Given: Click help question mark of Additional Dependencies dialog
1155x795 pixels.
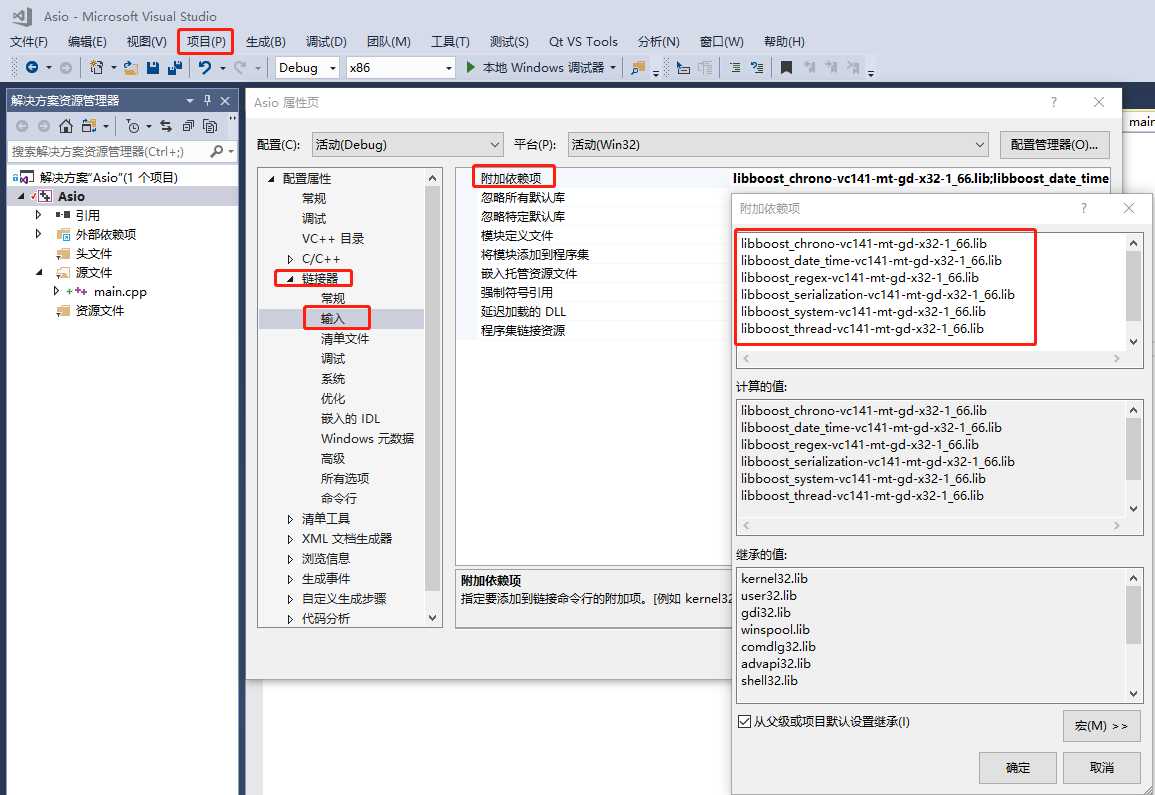Looking at the screenshot, I should point(1084,209).
